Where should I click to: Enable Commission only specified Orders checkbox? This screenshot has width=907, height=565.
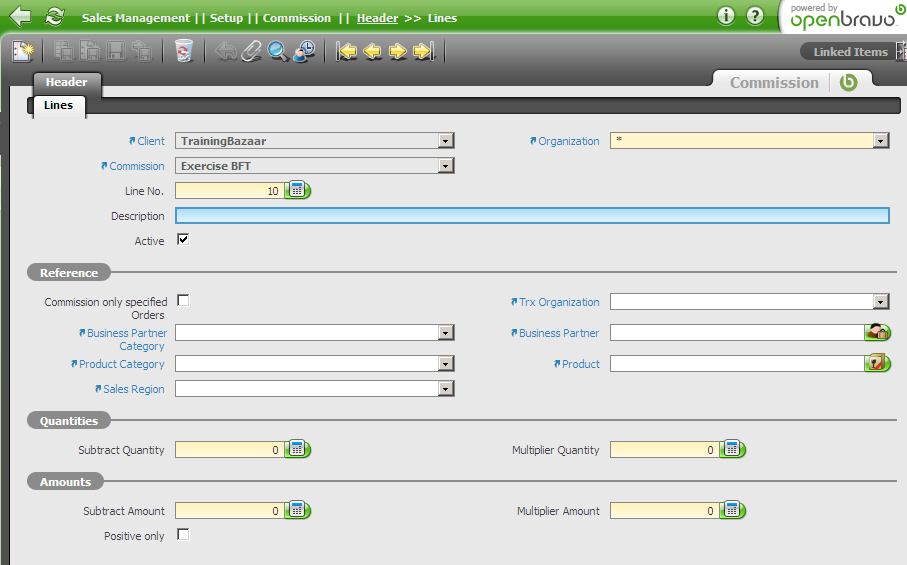183,300
